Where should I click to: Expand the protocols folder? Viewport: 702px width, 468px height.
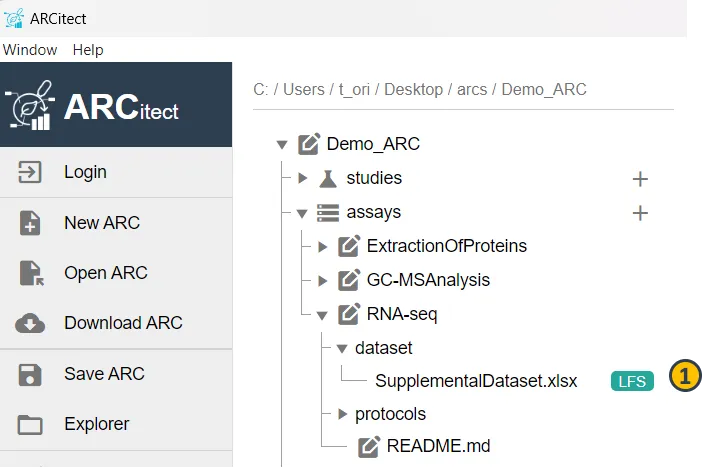pos(342,414)
